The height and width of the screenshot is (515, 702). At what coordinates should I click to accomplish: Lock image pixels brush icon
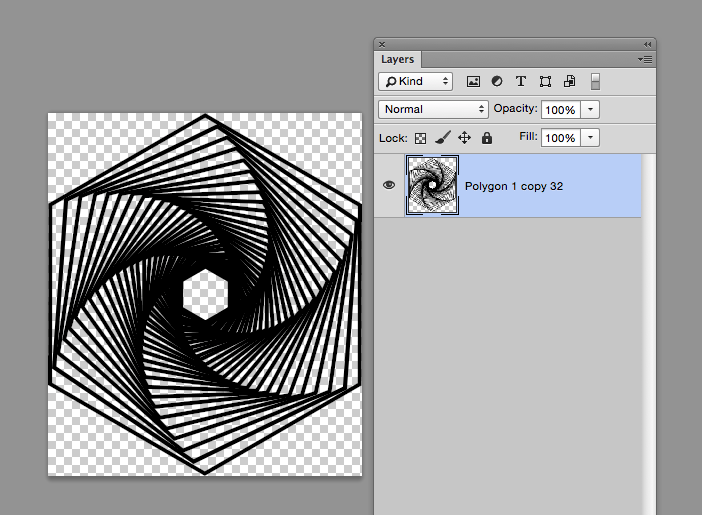pyautogui.click(x=442, y=138)
